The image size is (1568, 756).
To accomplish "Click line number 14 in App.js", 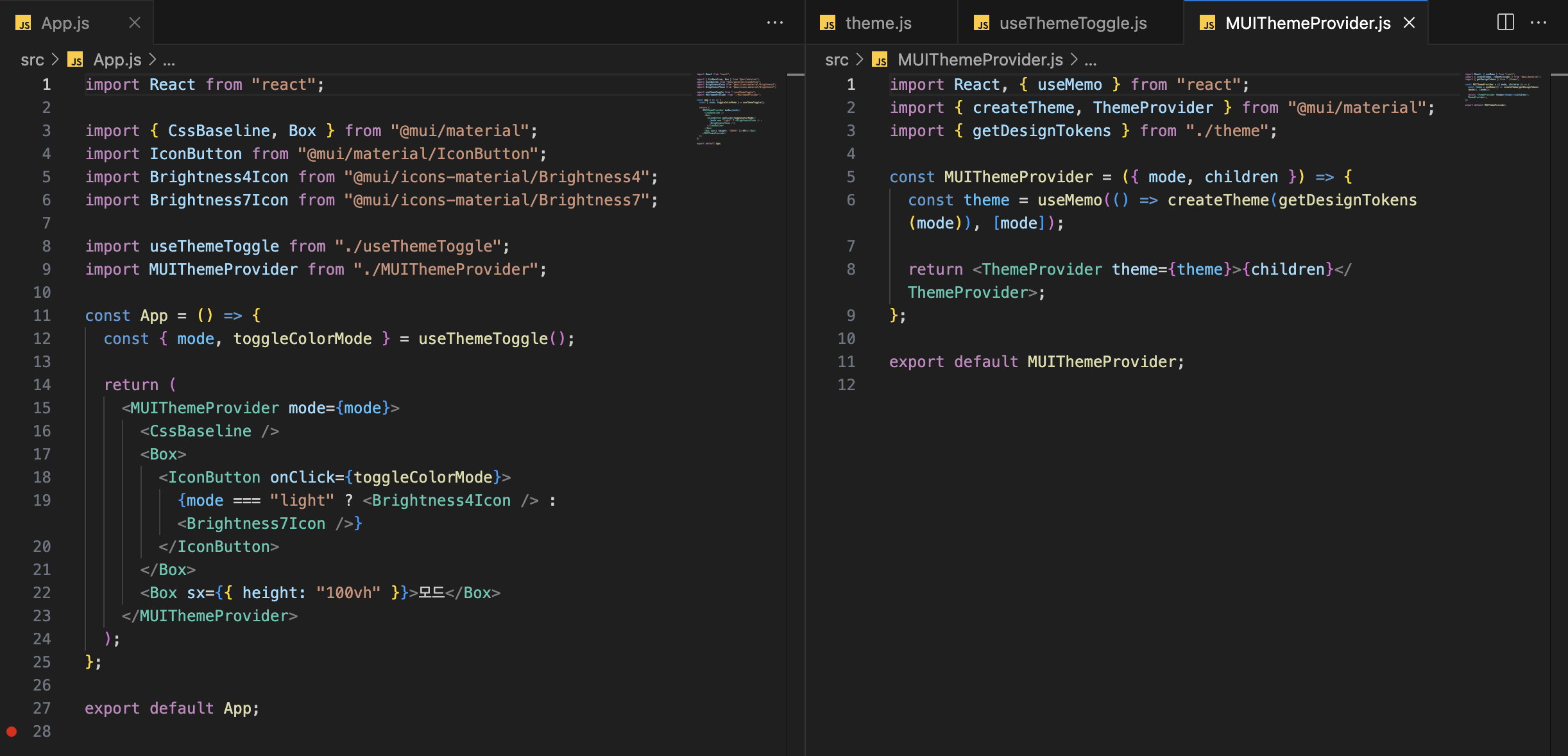I will click(42, 384).
